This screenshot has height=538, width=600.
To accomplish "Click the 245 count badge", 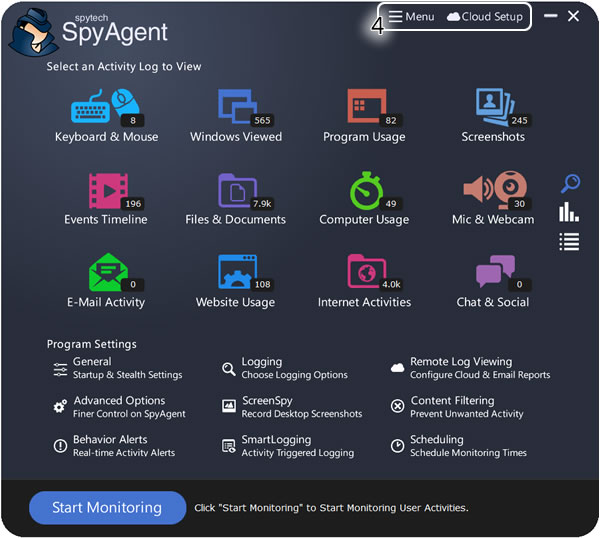I will coord(520,121).
